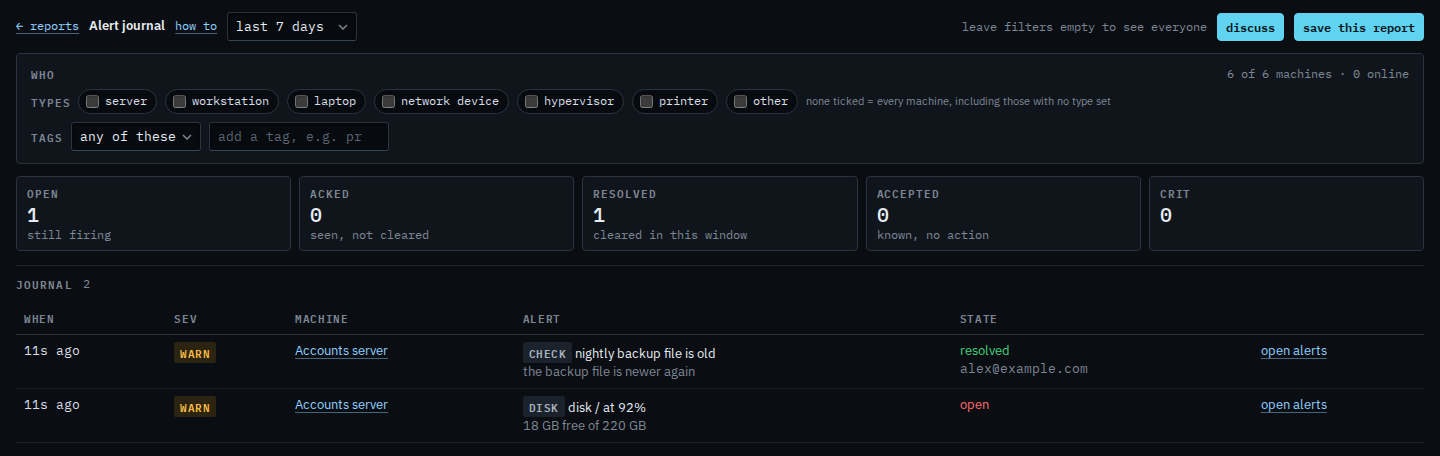Click the WARN badge in backup row
1440x456 pixels.
[x=195, y=353]
